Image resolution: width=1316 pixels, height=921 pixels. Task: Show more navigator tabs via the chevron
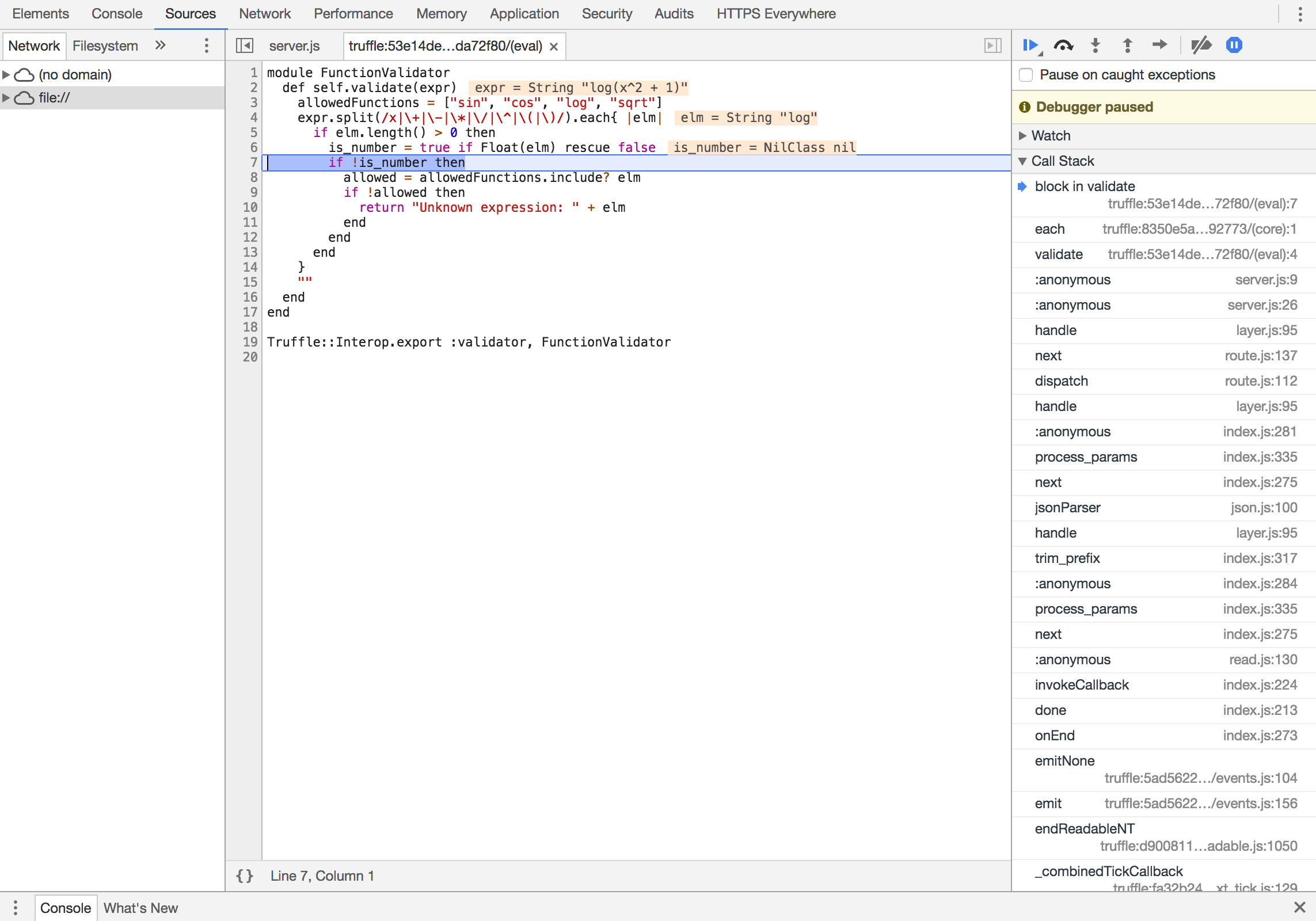tap(160, 45)
